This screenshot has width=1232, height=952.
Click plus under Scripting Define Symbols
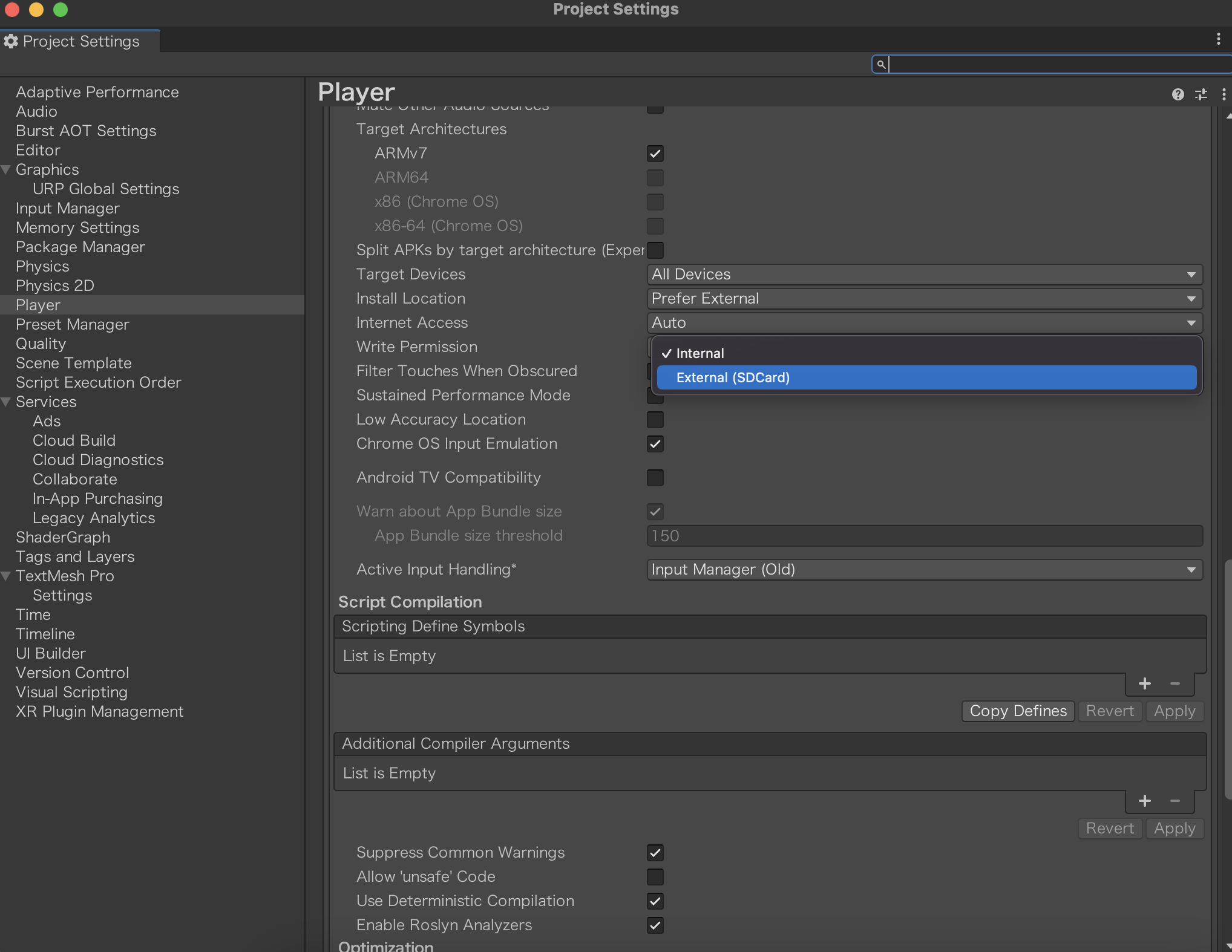tap(1144, 683)
